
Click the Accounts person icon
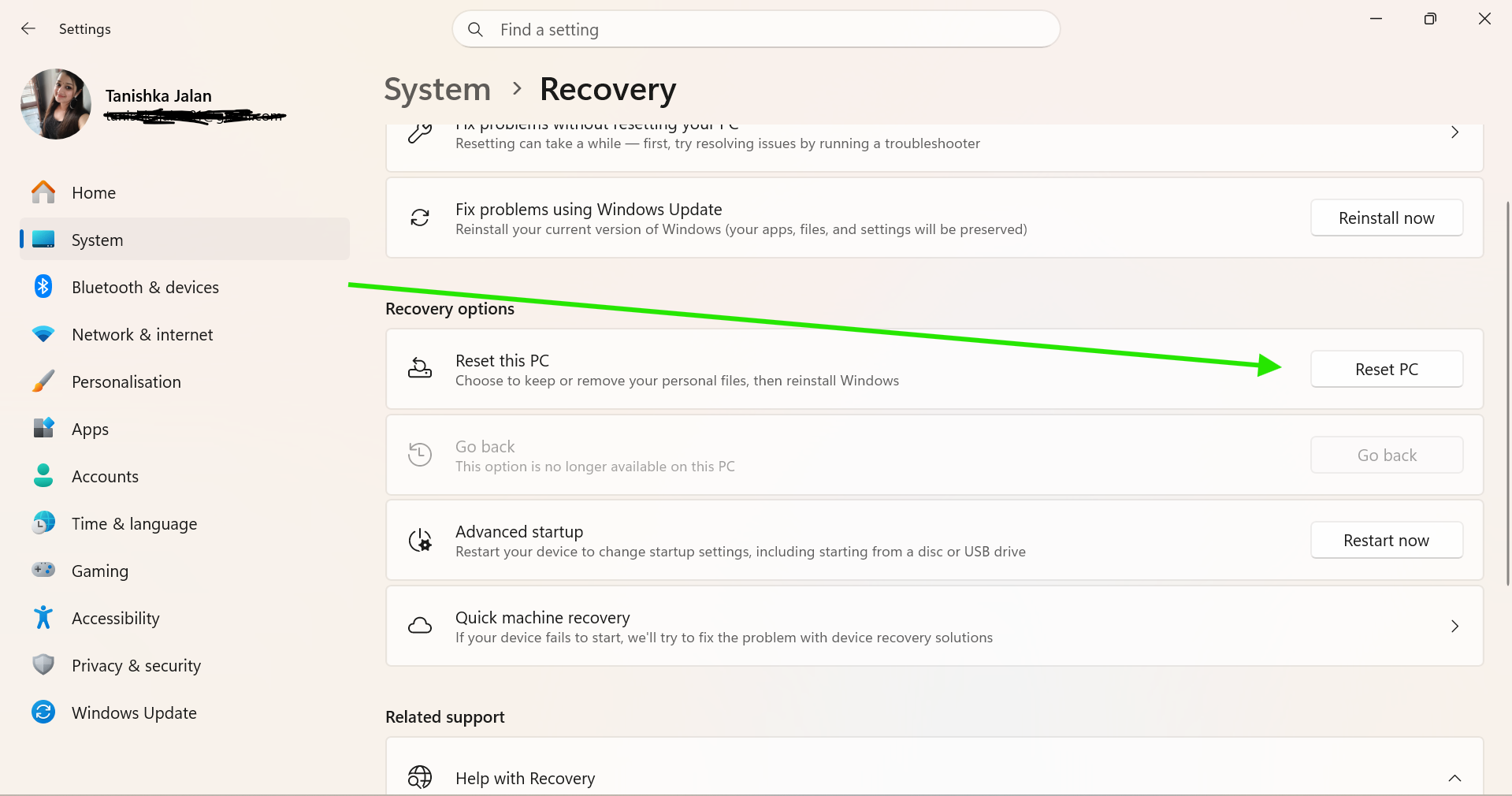(43, 475)
